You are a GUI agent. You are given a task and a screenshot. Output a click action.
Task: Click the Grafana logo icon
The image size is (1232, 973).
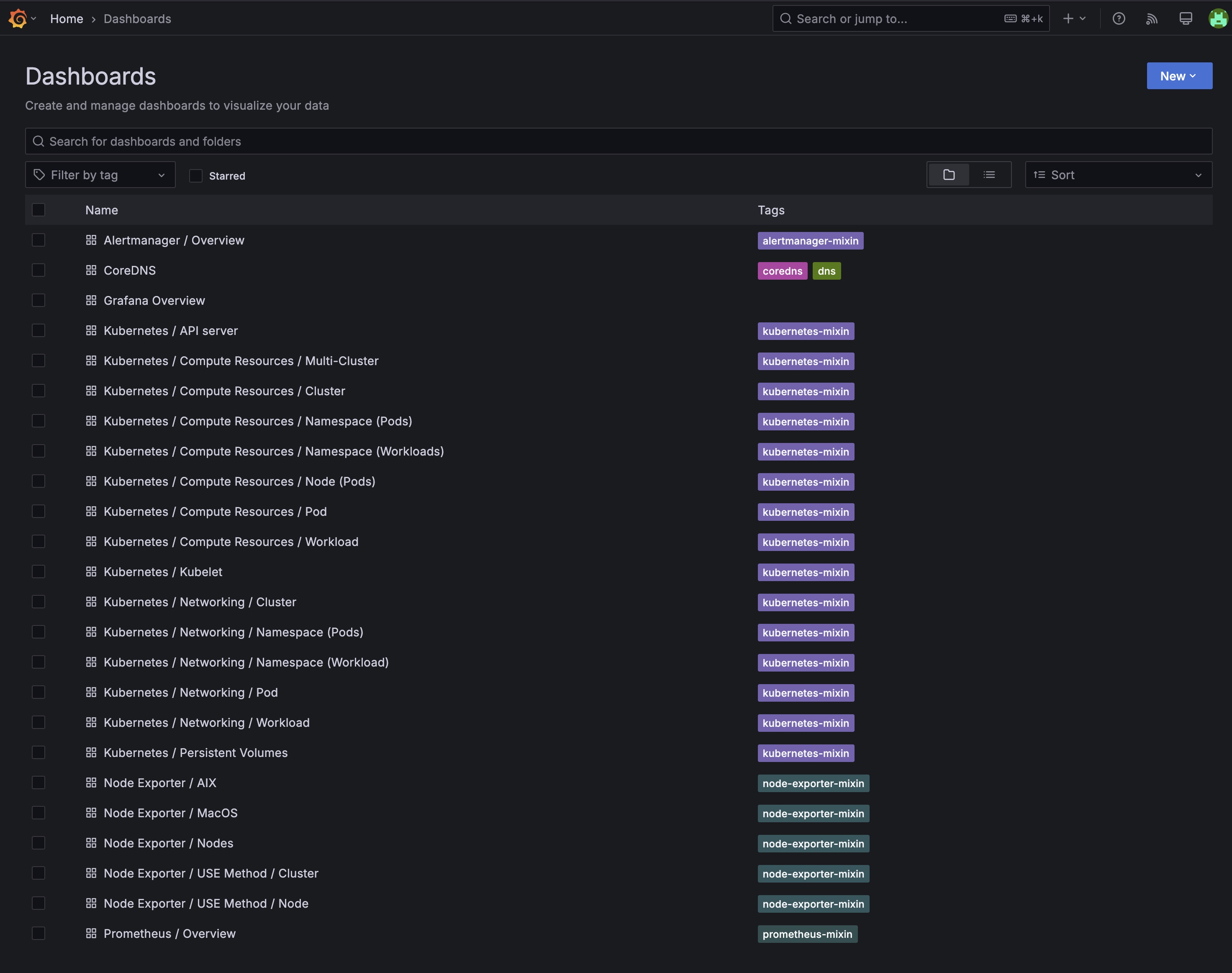17,18
